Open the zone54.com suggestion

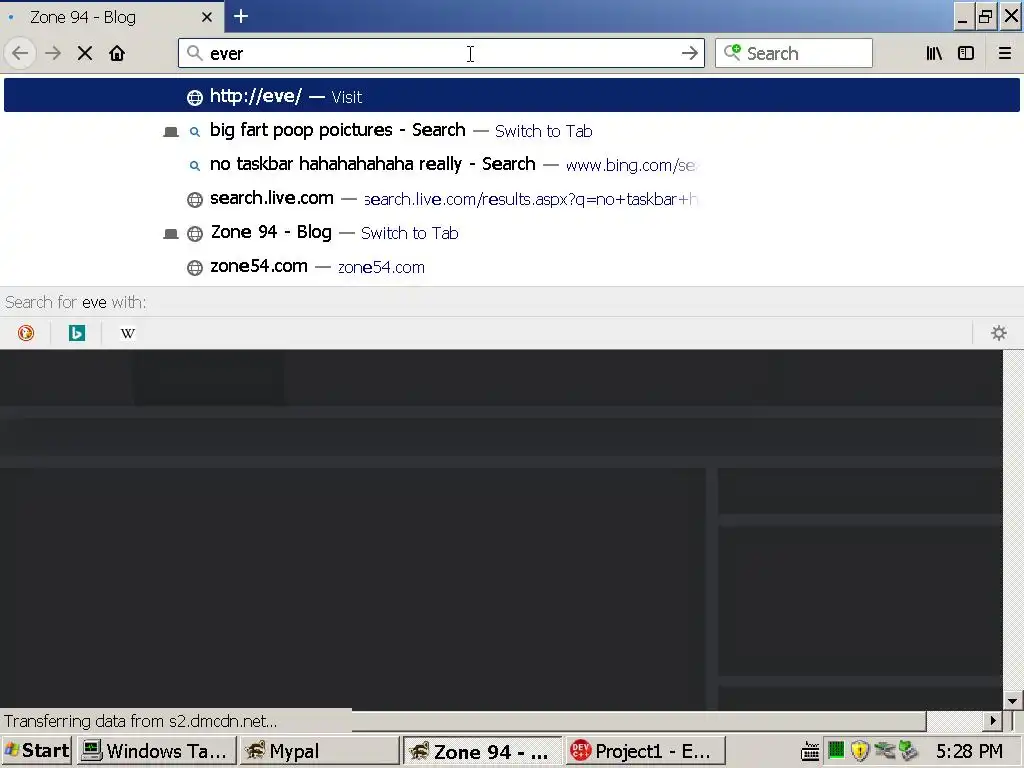[512, 266]
